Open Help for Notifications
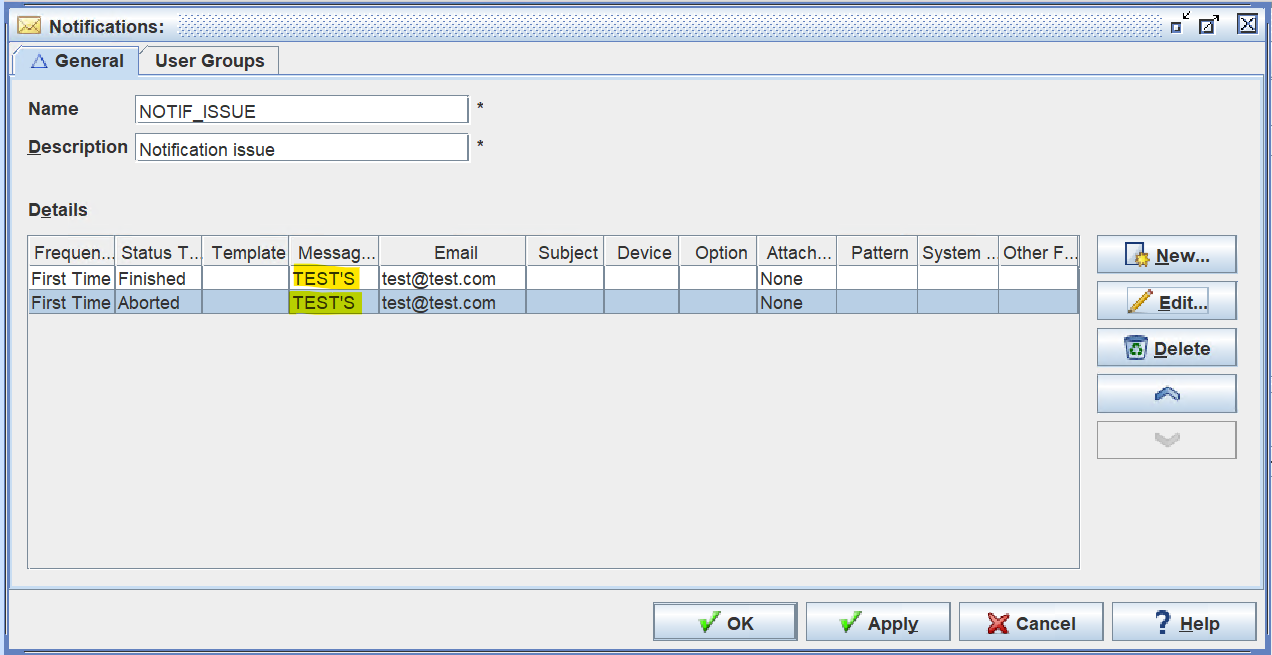Viewport: 1272px width, 655px height. 1184,622
